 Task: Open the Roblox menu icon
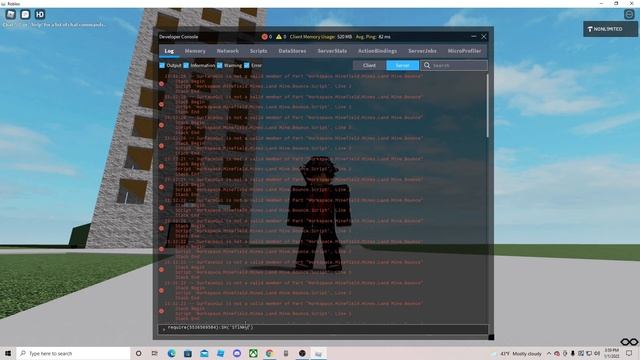11,15
